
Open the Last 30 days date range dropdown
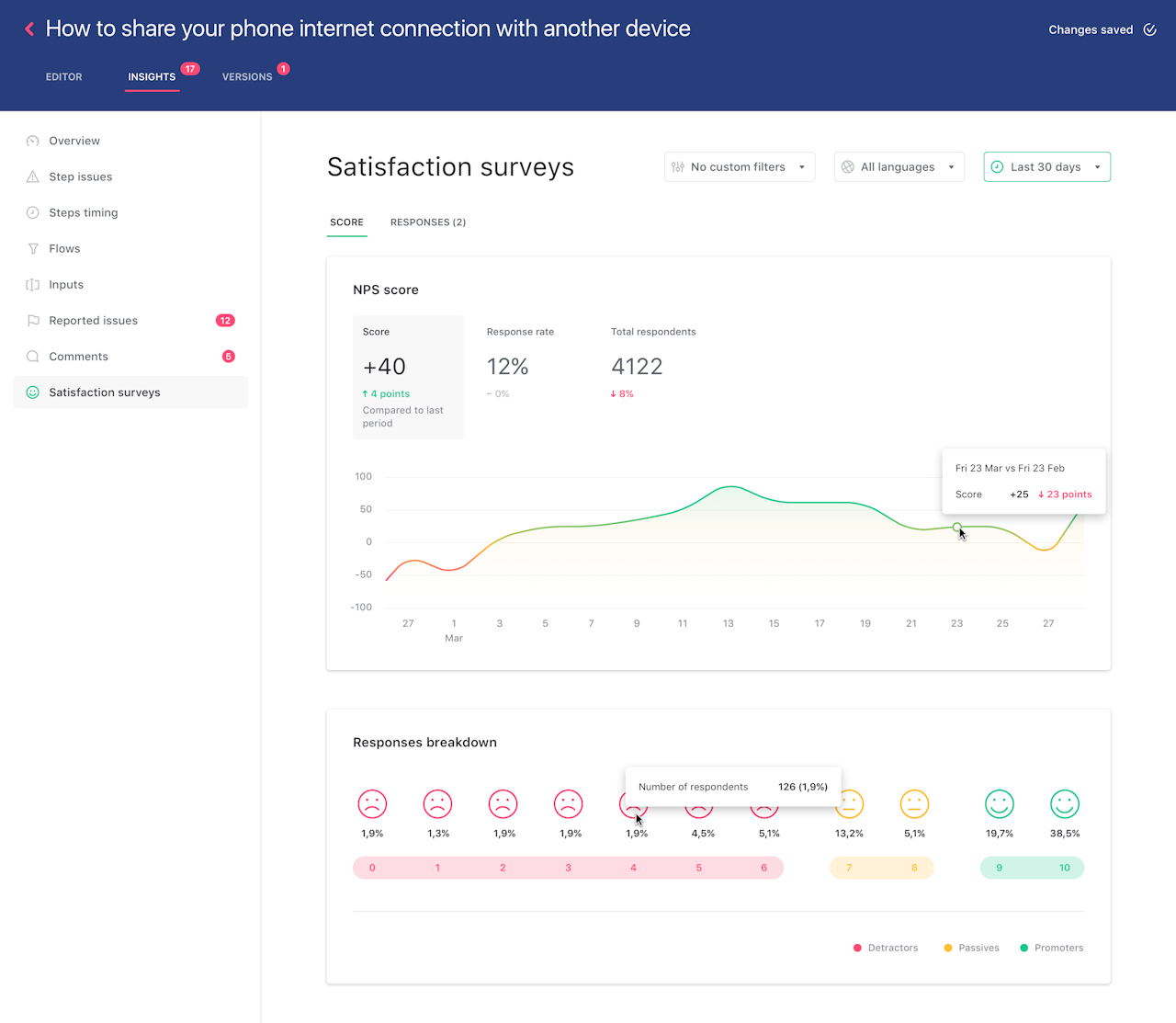[x=1046, y=167]
